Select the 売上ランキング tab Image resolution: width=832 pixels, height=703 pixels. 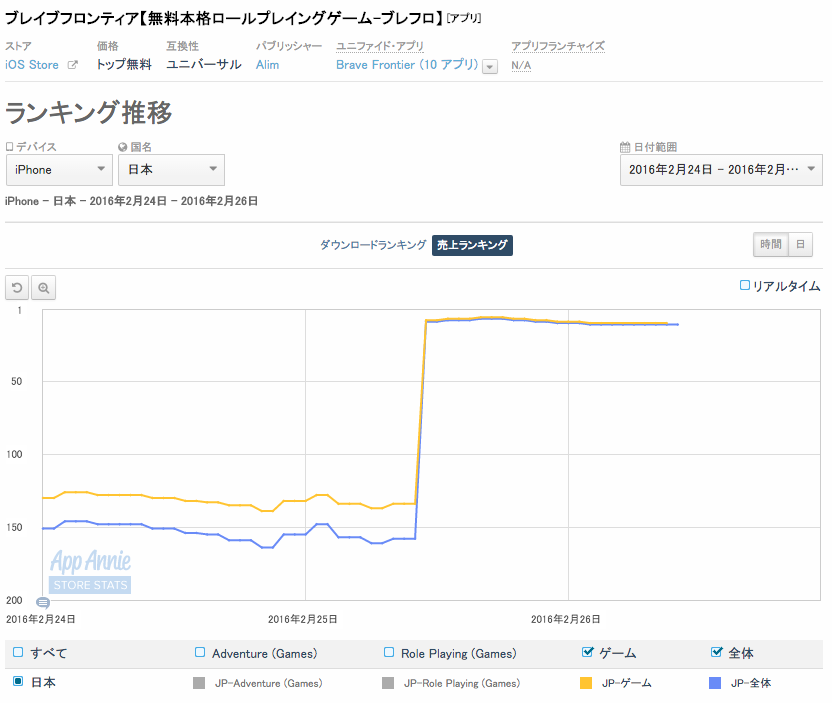pyautogui.click(x=472, y=245)
